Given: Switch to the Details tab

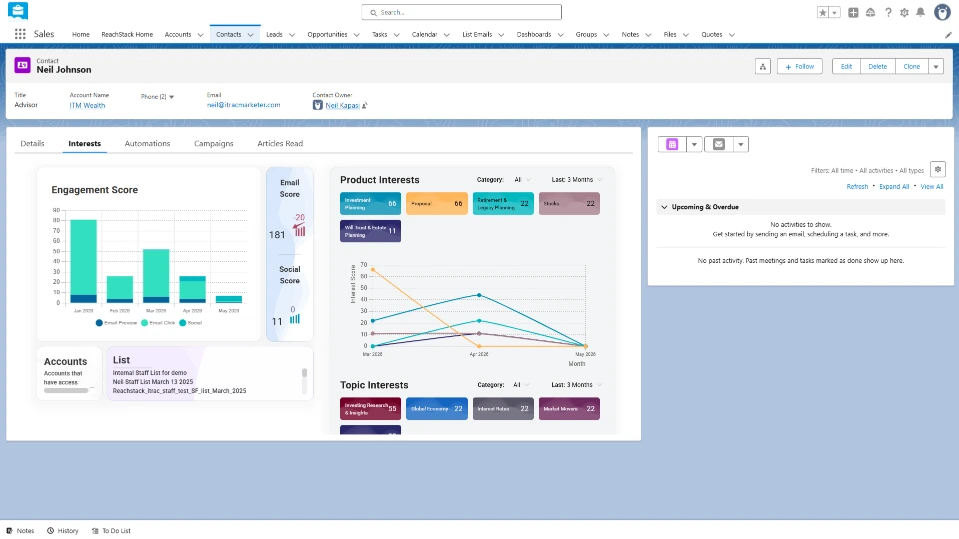Looking at the screenshot, I should pos(32,144).
